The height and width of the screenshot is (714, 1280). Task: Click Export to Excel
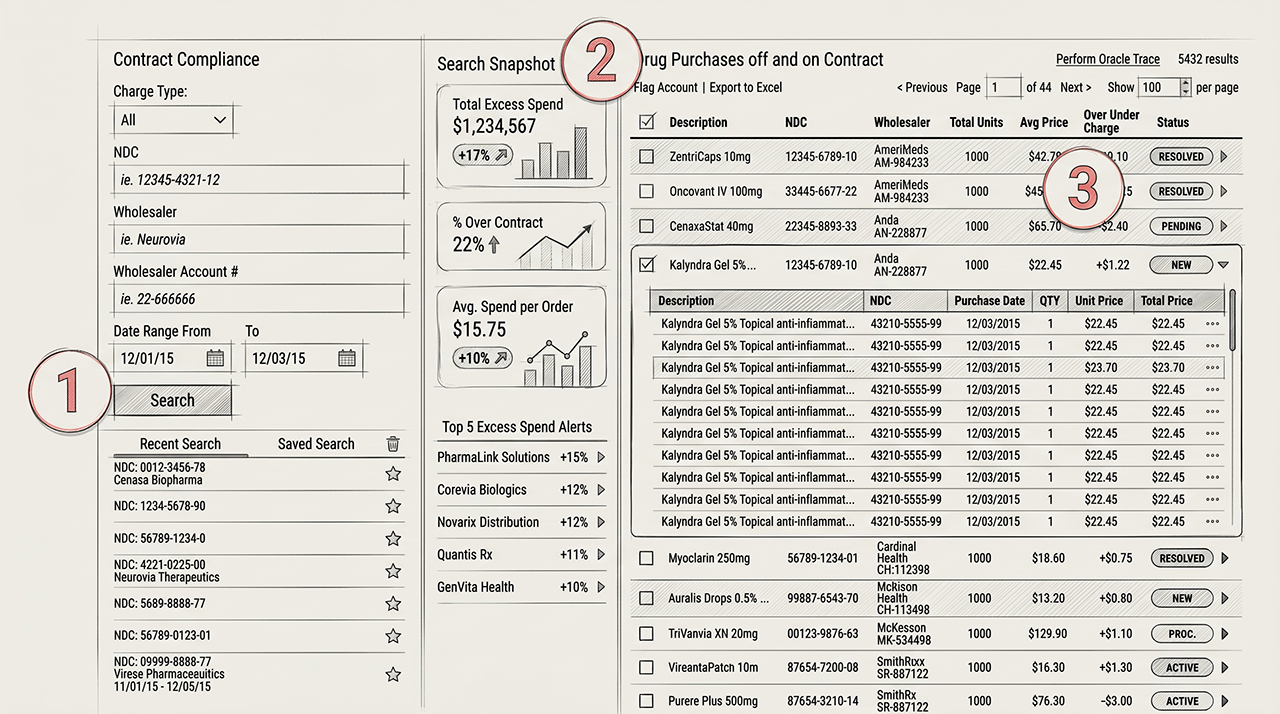pos(746,87)
